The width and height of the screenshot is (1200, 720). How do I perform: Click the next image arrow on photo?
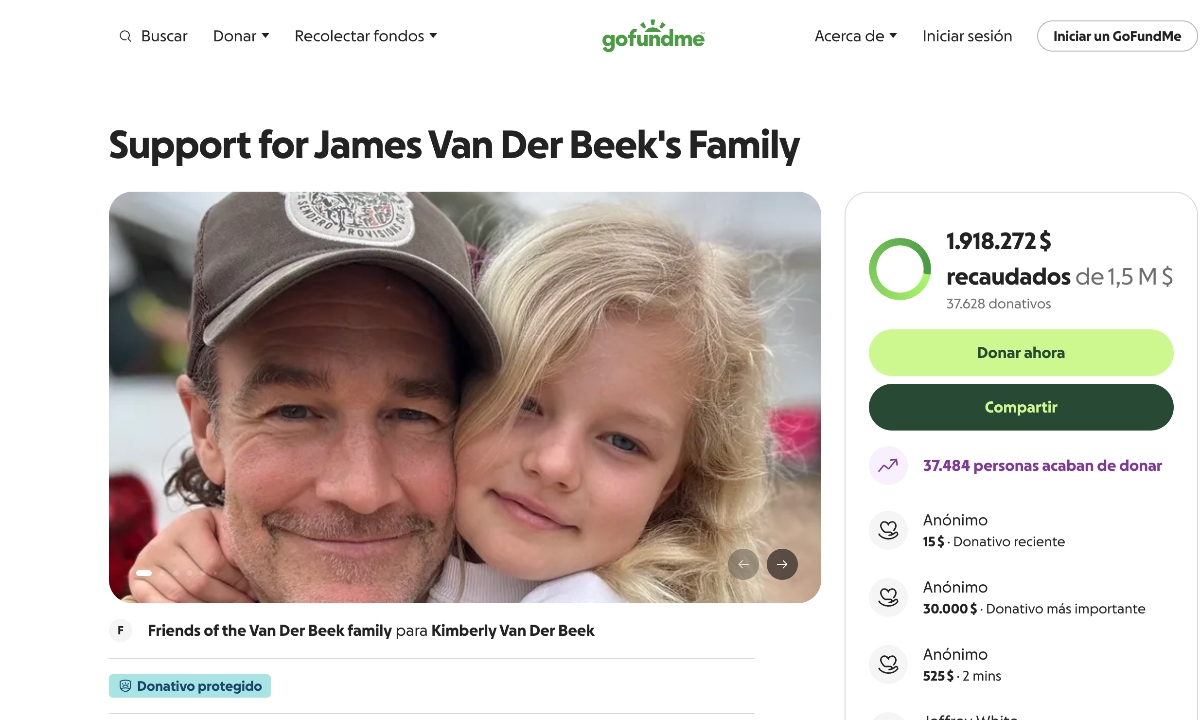pyautogui.click(x=782, y=564)
